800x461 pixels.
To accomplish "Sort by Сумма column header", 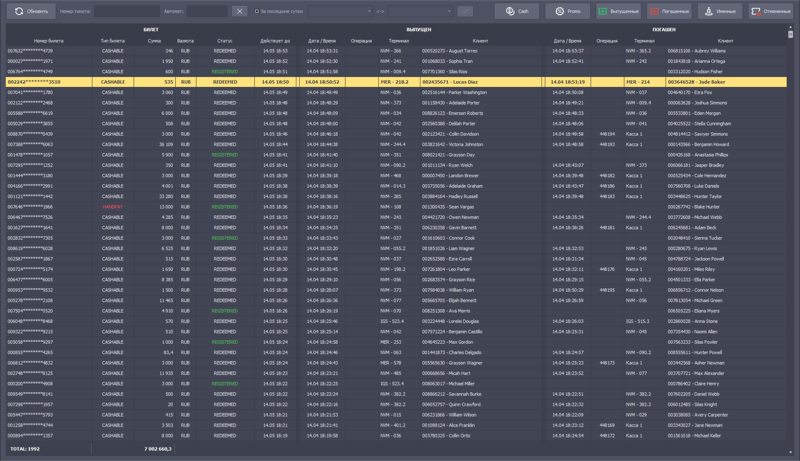I will [153, 41].
